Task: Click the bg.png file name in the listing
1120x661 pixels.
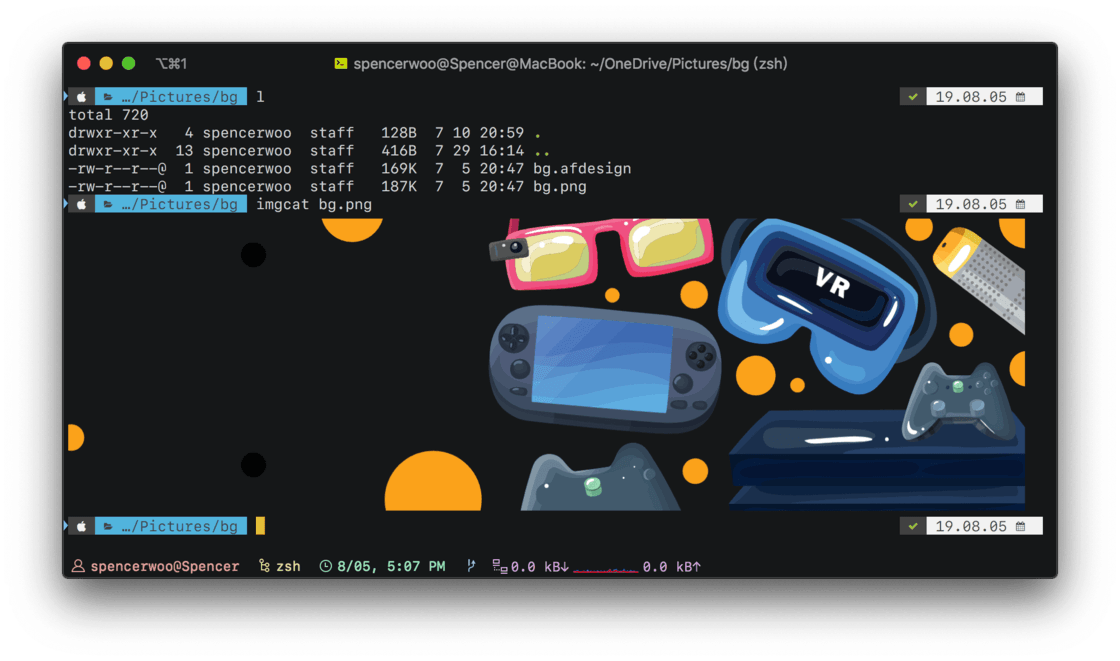Action: 559,187
